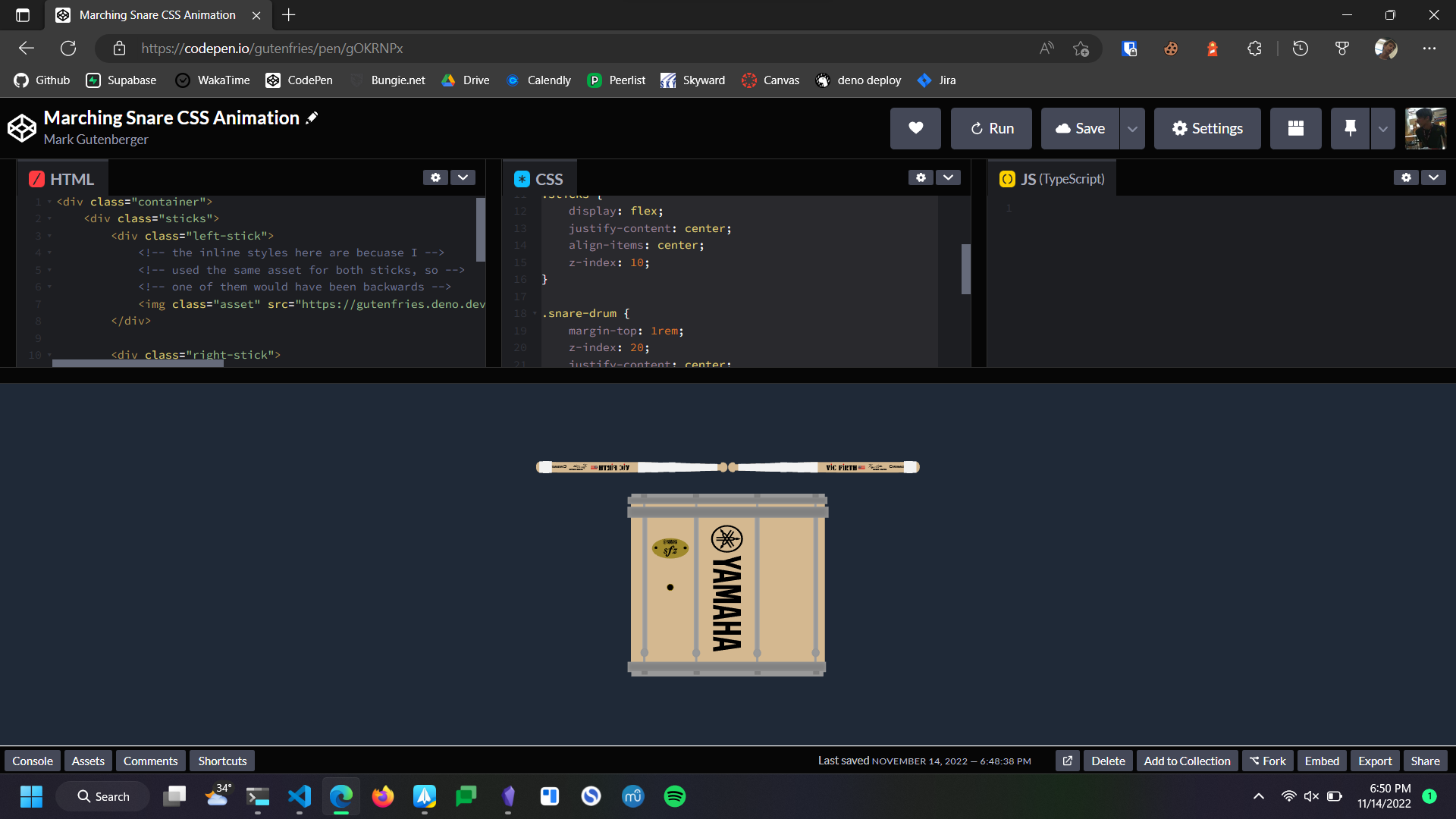Open Firefox from taskbar

point(383,796)
